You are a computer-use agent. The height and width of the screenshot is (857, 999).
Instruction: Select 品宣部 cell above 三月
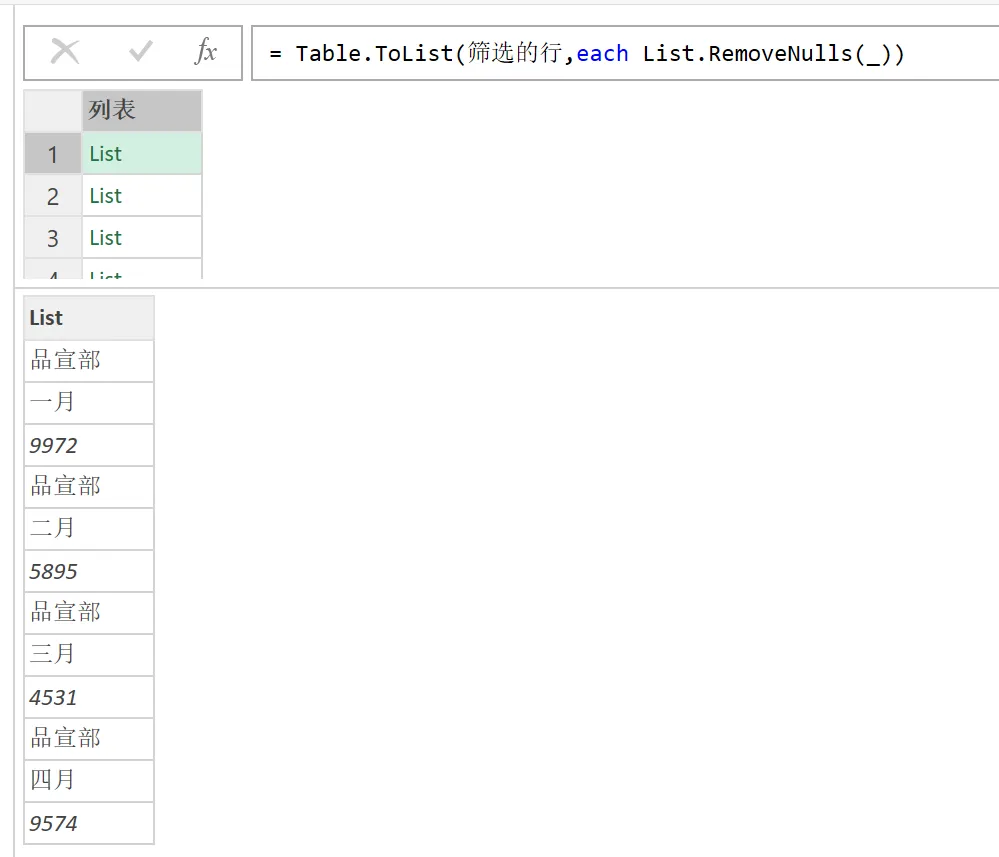click(89, 613)
